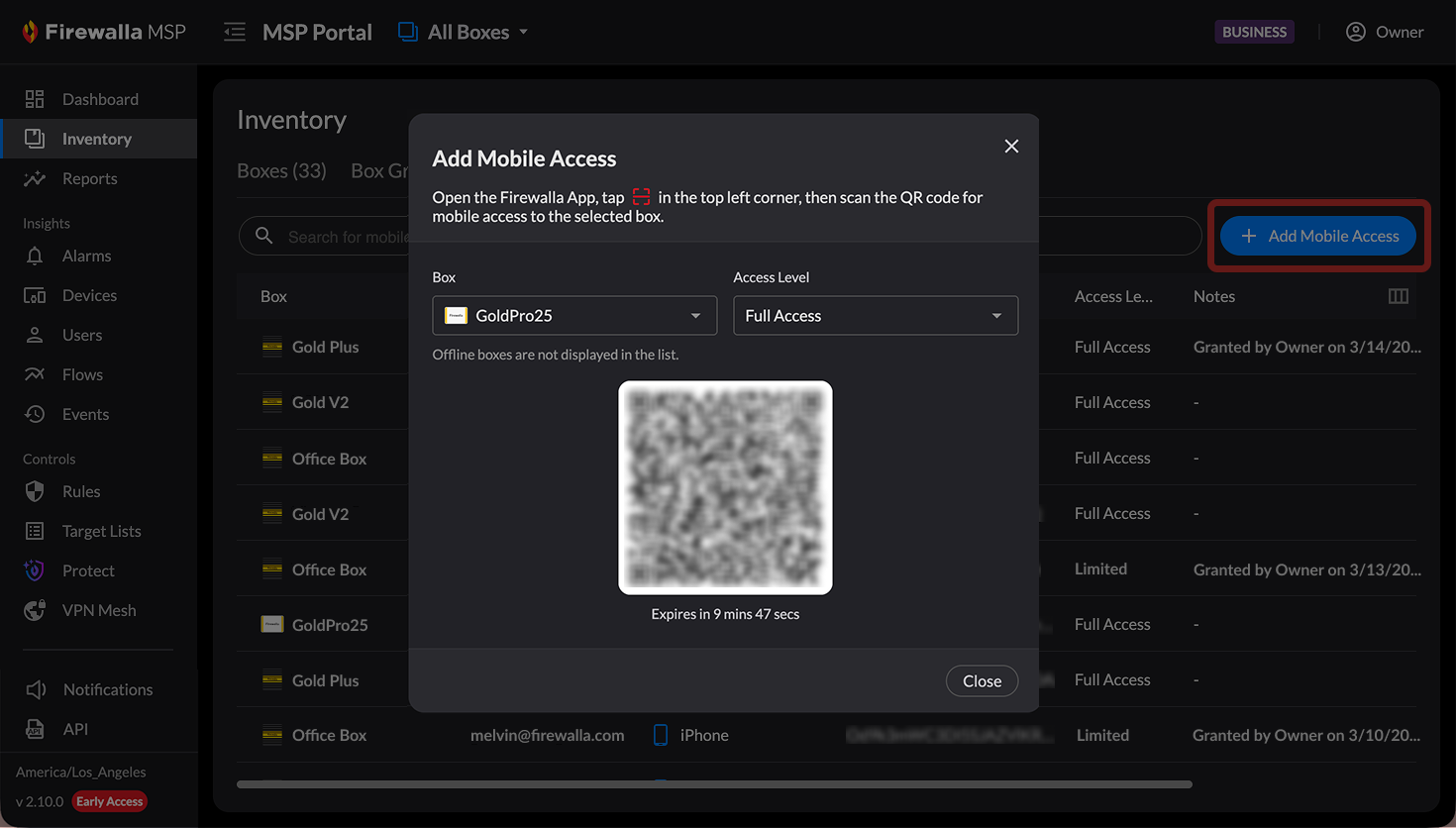Screen dimensions: 1456x828
Task: Click the Close button in the dialog
Action: pos(982,680)
